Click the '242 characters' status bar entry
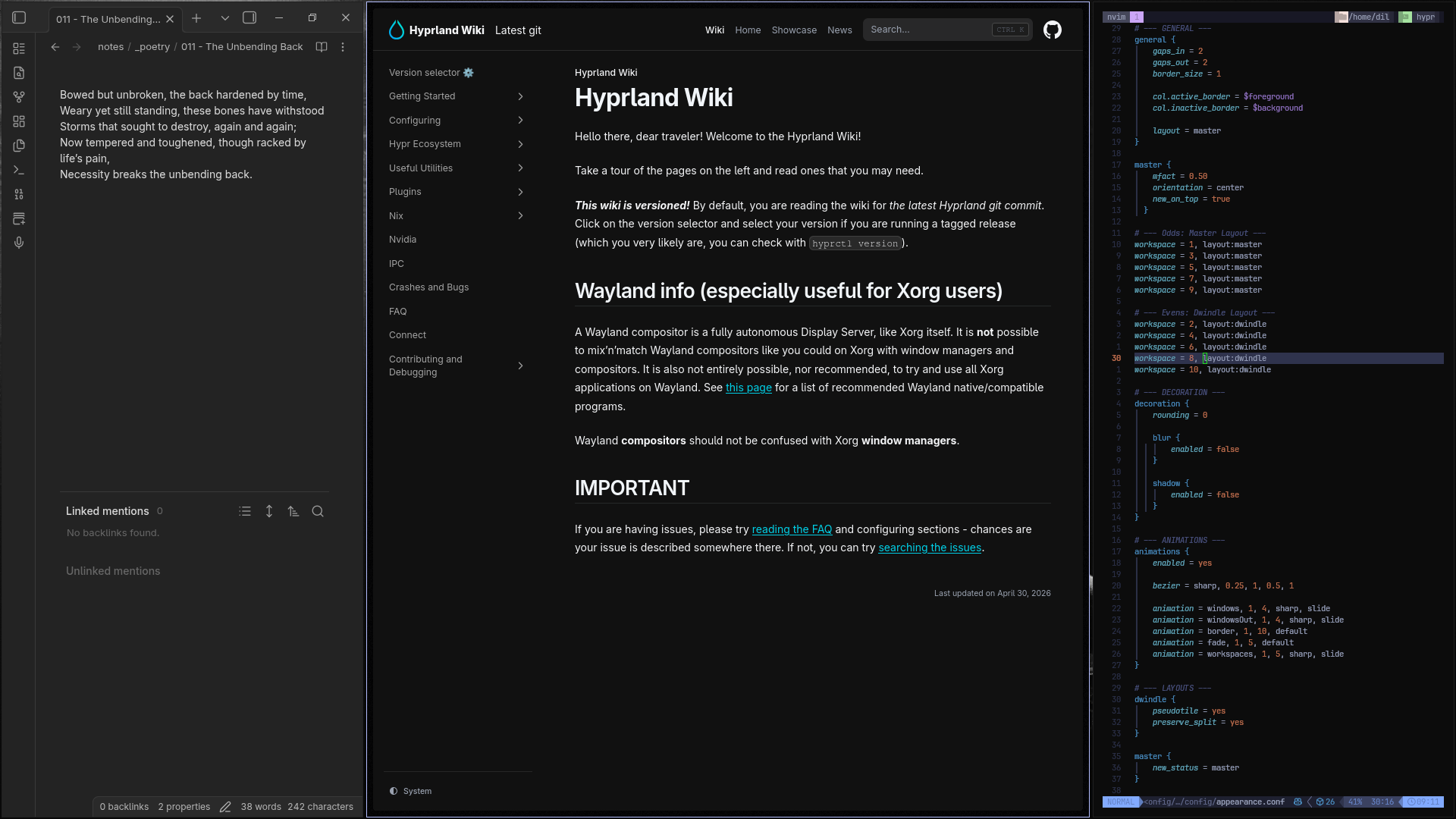Image resolution: width=1456 pixels, height=819 pixels. click(320, 807)
